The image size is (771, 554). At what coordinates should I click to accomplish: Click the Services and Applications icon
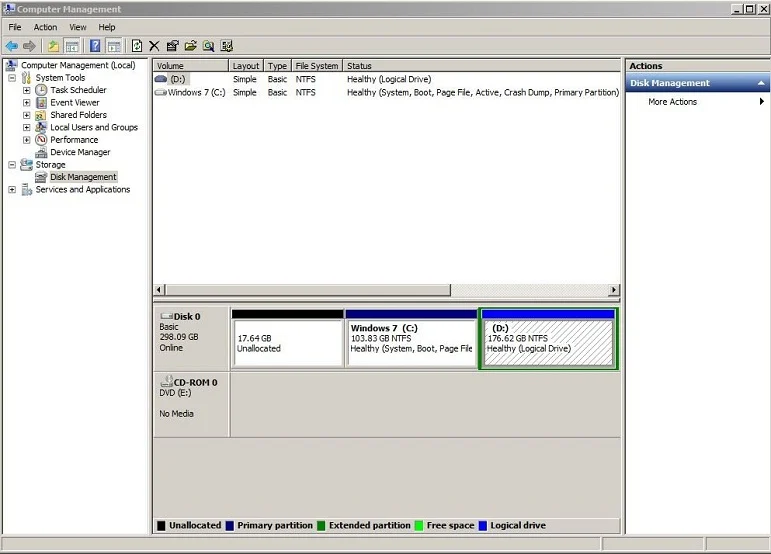tap(27, 190)
